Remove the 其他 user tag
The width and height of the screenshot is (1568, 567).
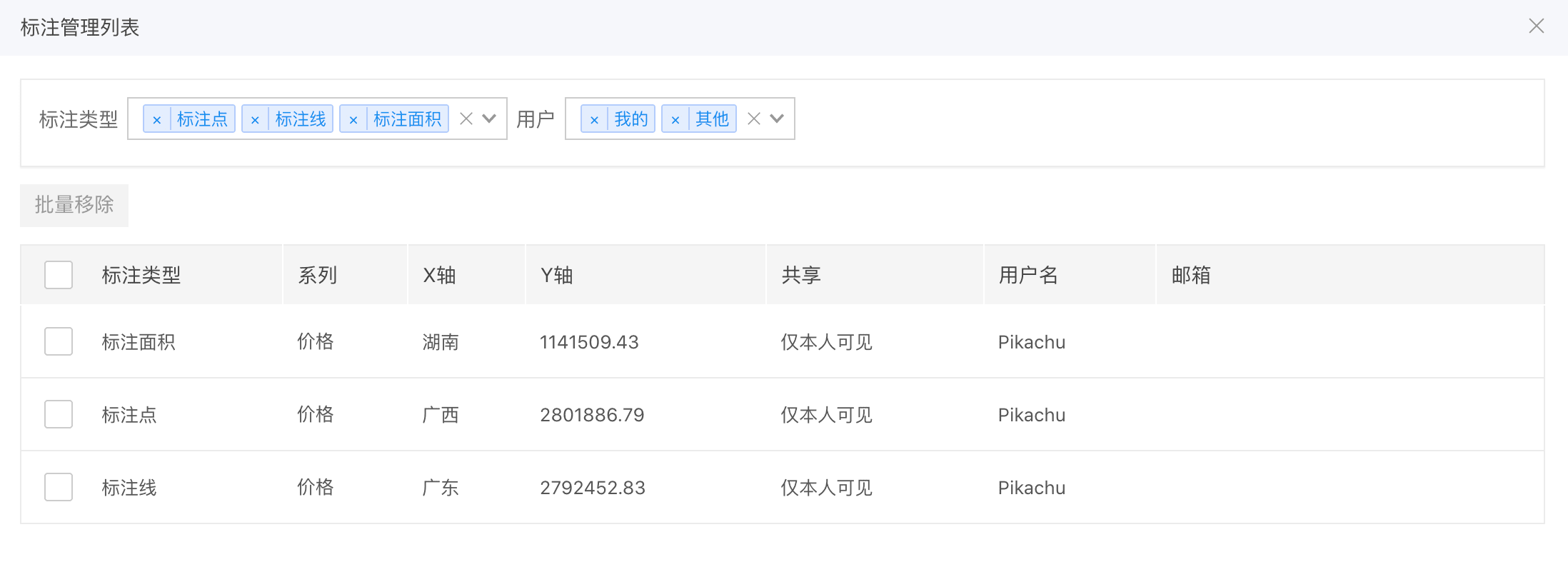click(675, 119)
